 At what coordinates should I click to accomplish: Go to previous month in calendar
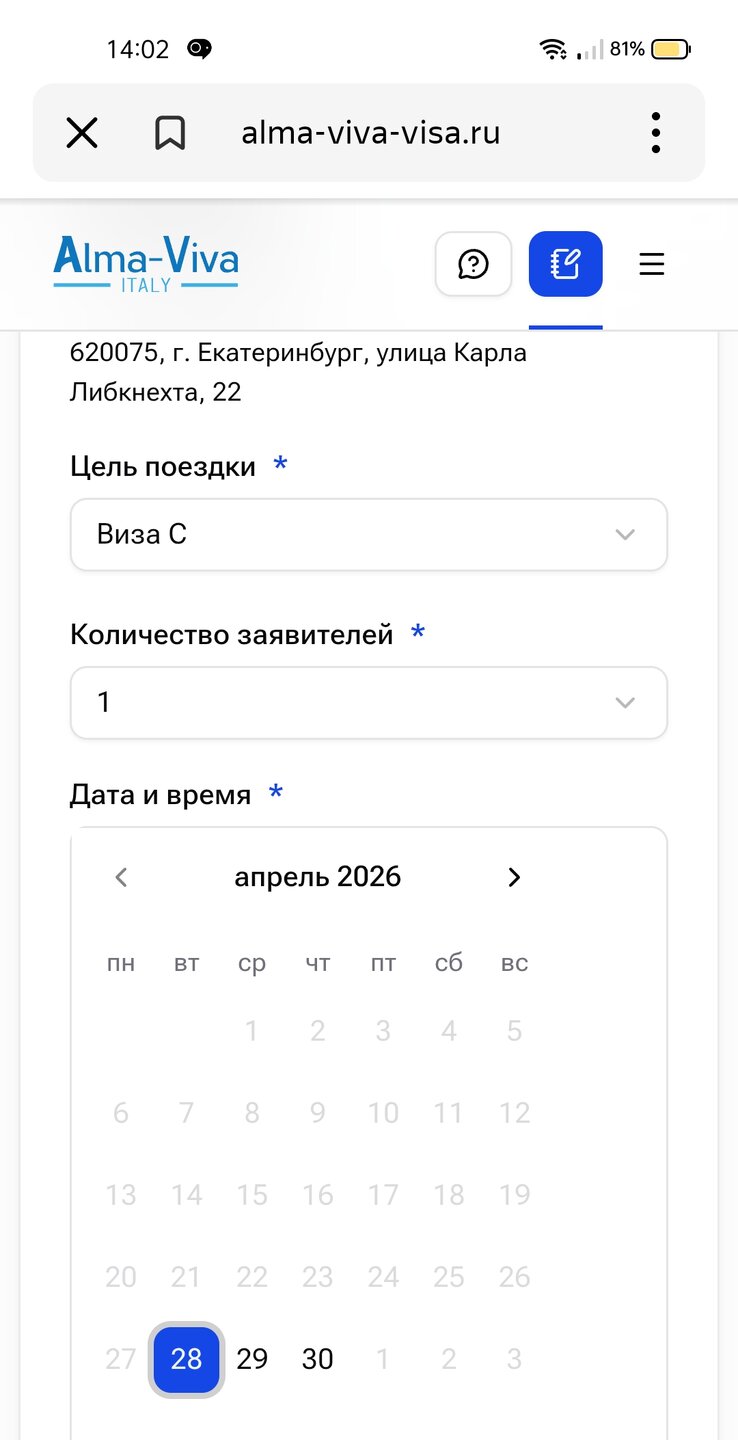(121, 877)
